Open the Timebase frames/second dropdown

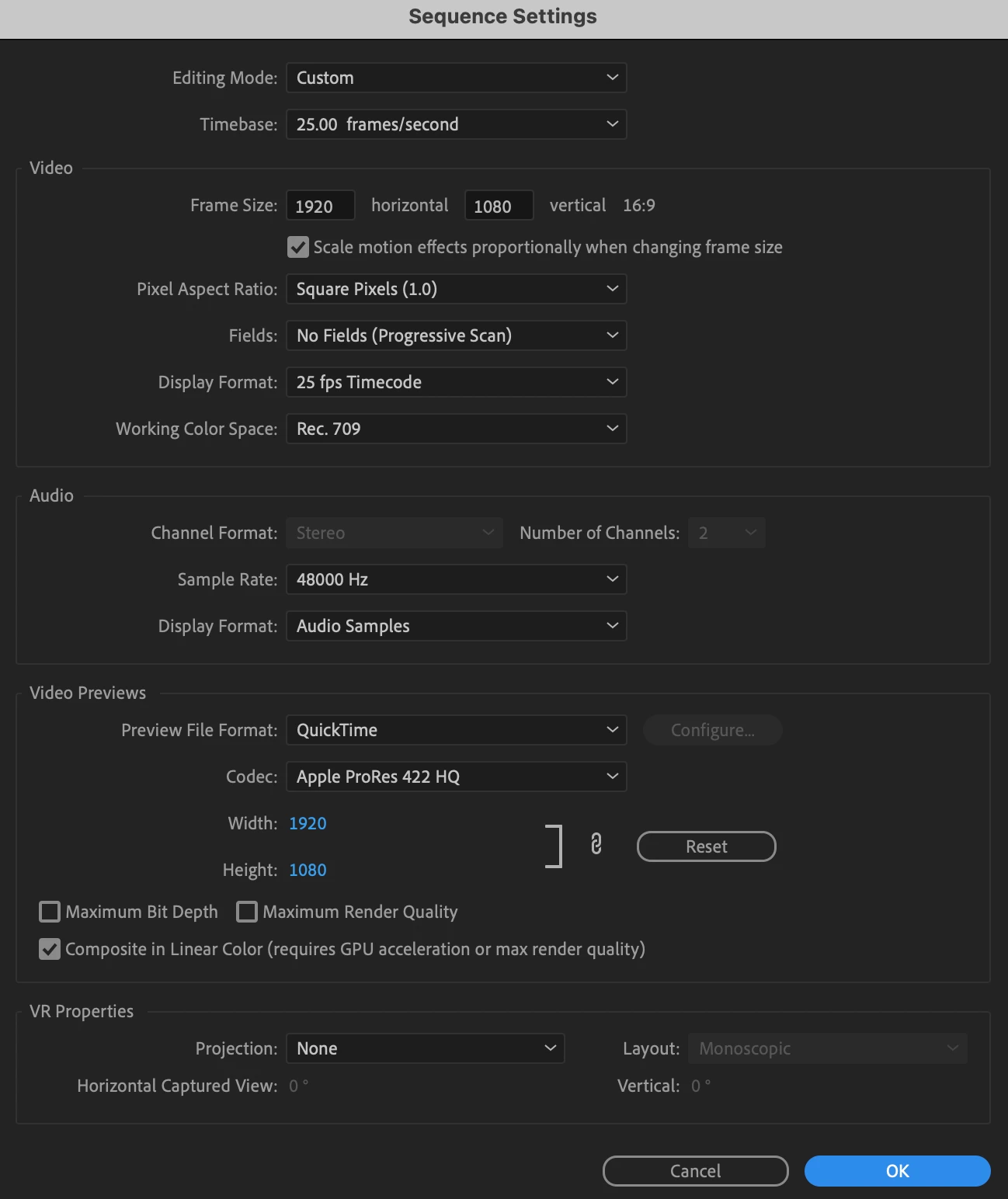pos(457,124)
